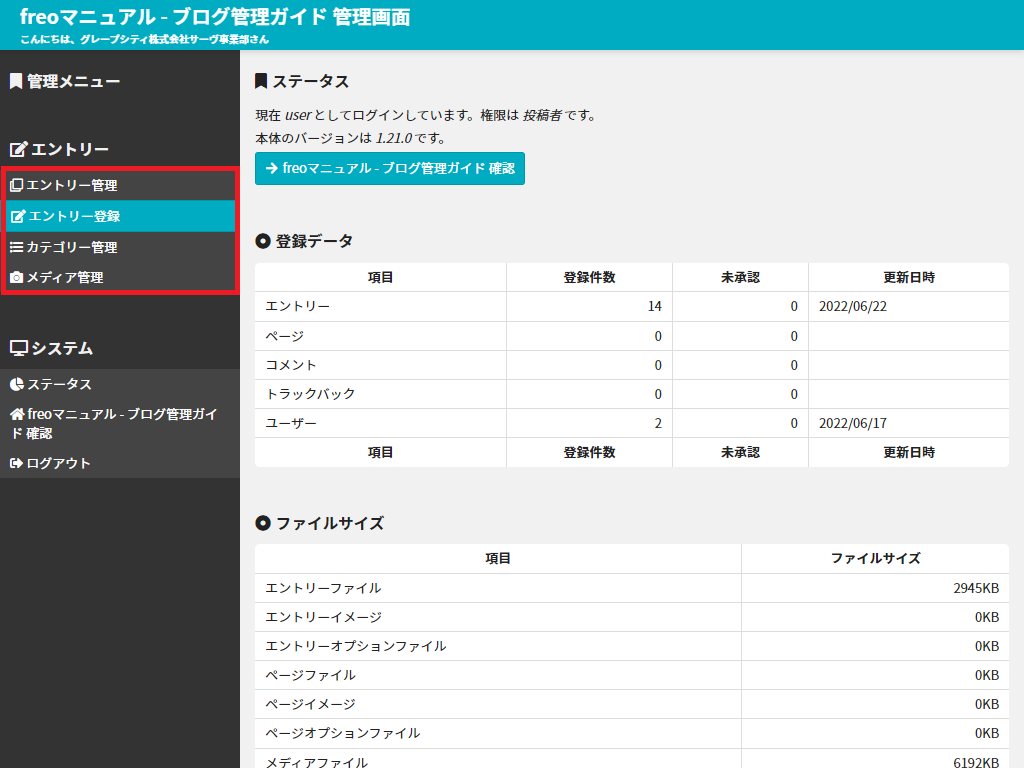Click the ページオプションファイル row label
The width and height of the screenshot is (1024, 768).
pyautogui.click(x=343, y=733)
